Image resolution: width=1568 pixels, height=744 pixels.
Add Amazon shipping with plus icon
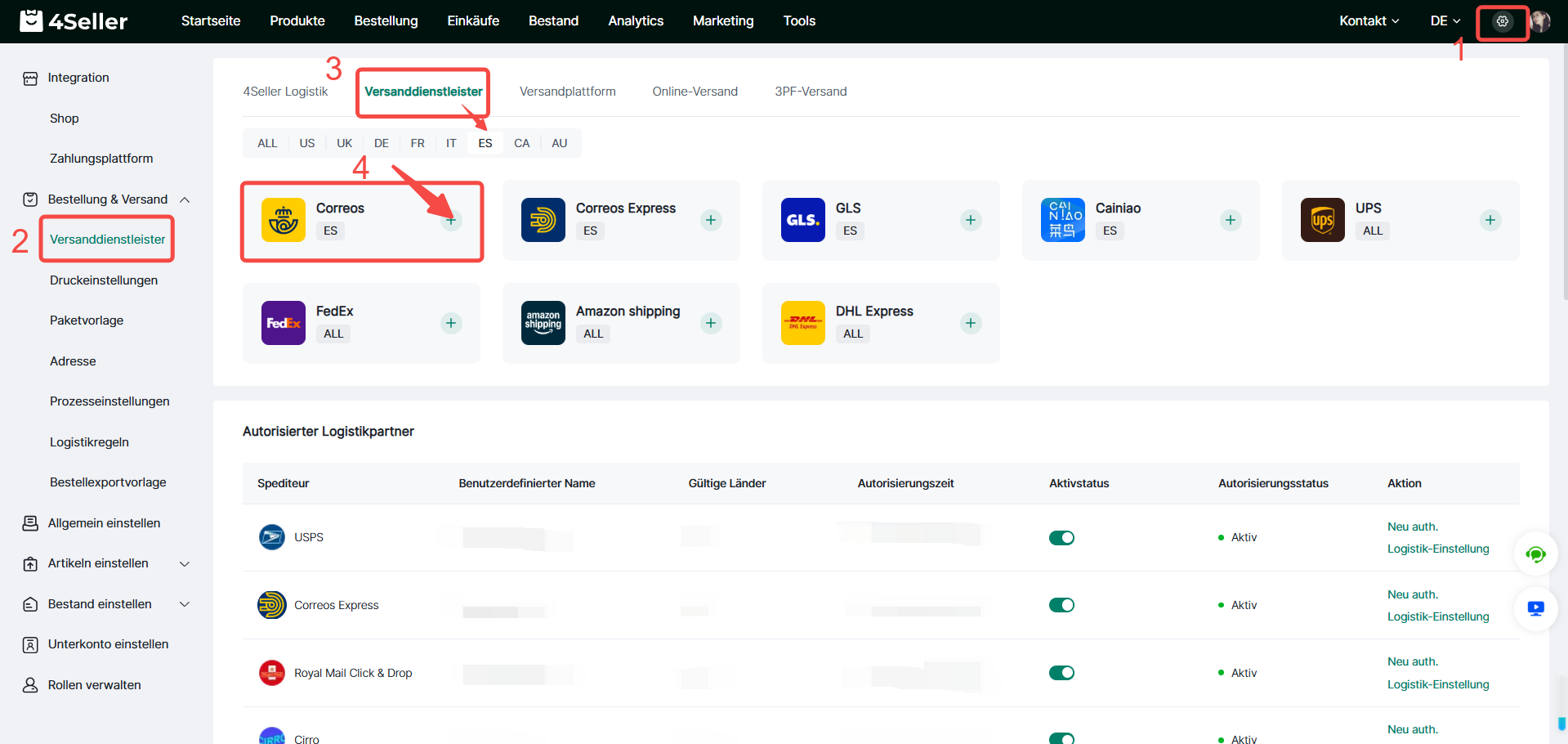click(x=711, y=323)
